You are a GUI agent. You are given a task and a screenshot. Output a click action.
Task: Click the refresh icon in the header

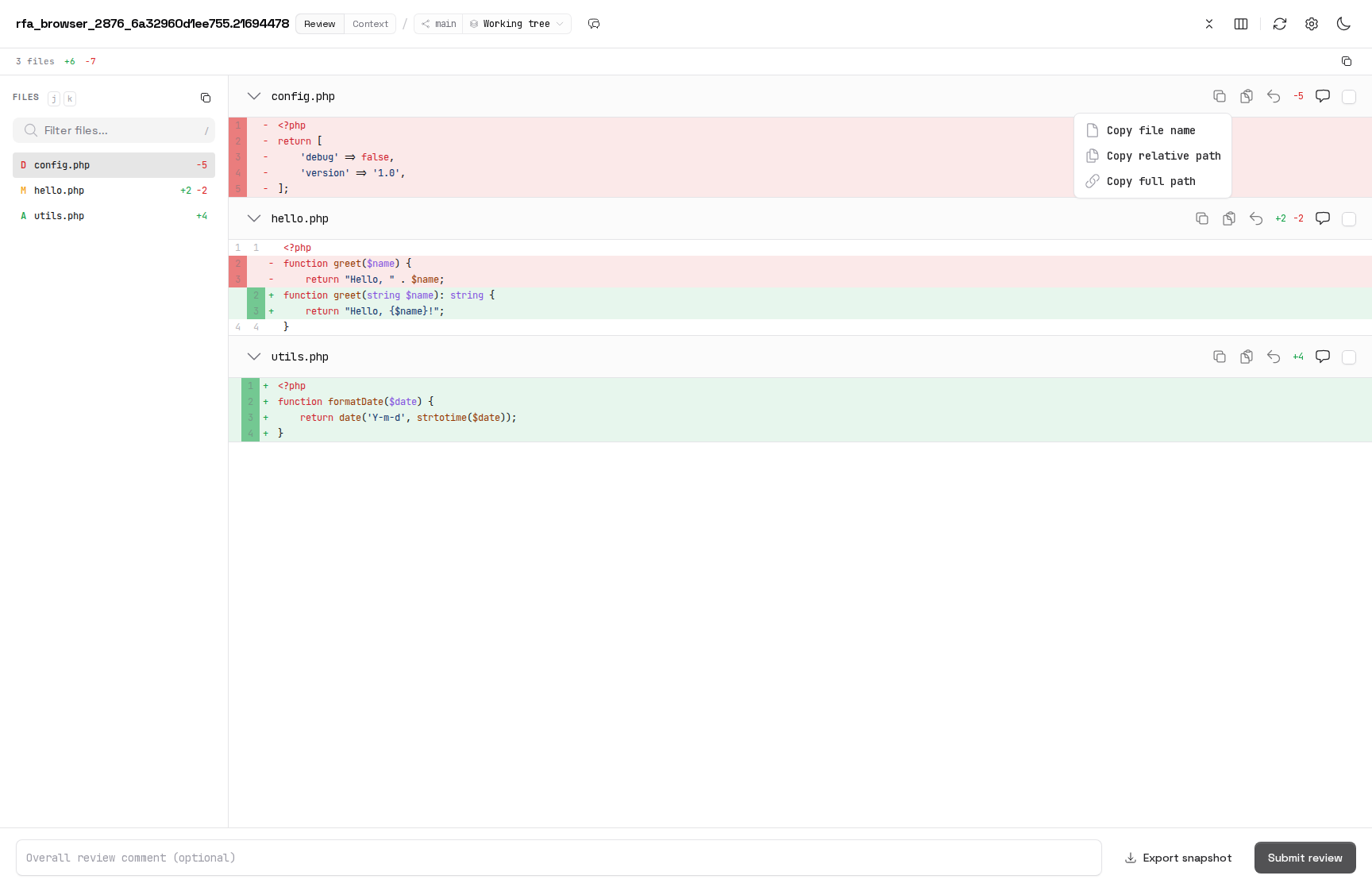pyautogui.click(x=1280, y=24)
